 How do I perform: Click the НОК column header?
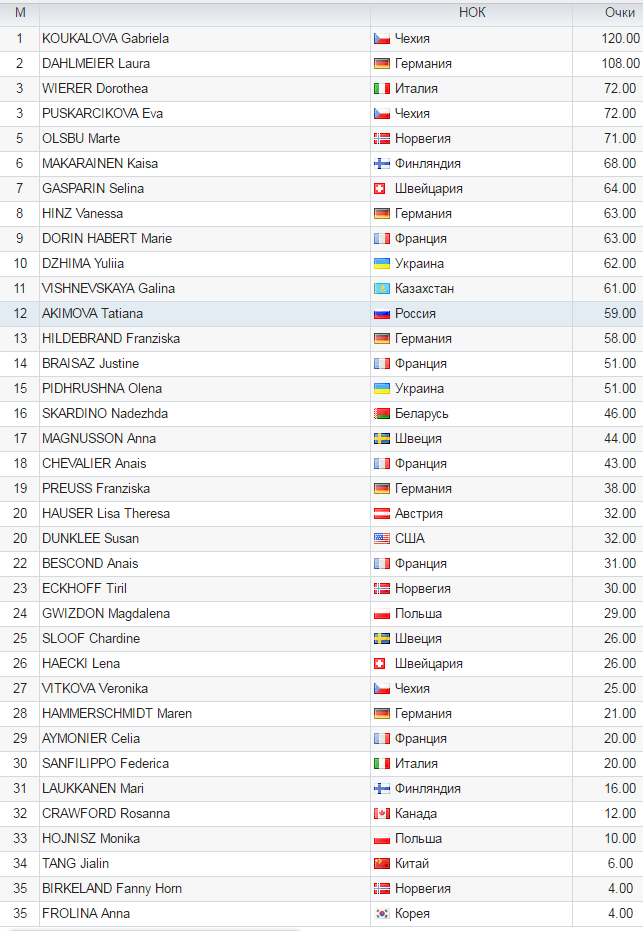point(472,12)
